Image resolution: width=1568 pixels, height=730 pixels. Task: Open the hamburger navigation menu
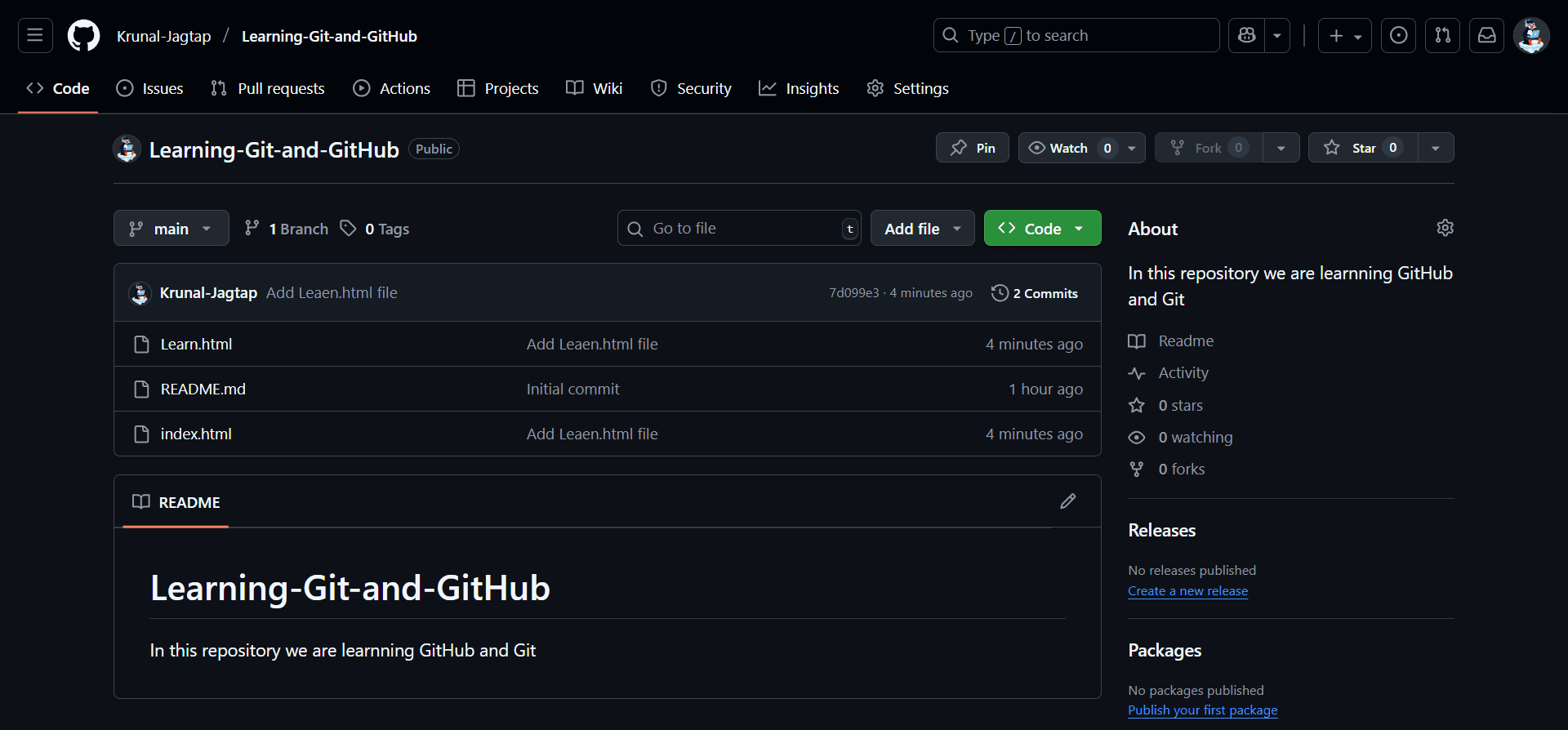tap(35, 35)
